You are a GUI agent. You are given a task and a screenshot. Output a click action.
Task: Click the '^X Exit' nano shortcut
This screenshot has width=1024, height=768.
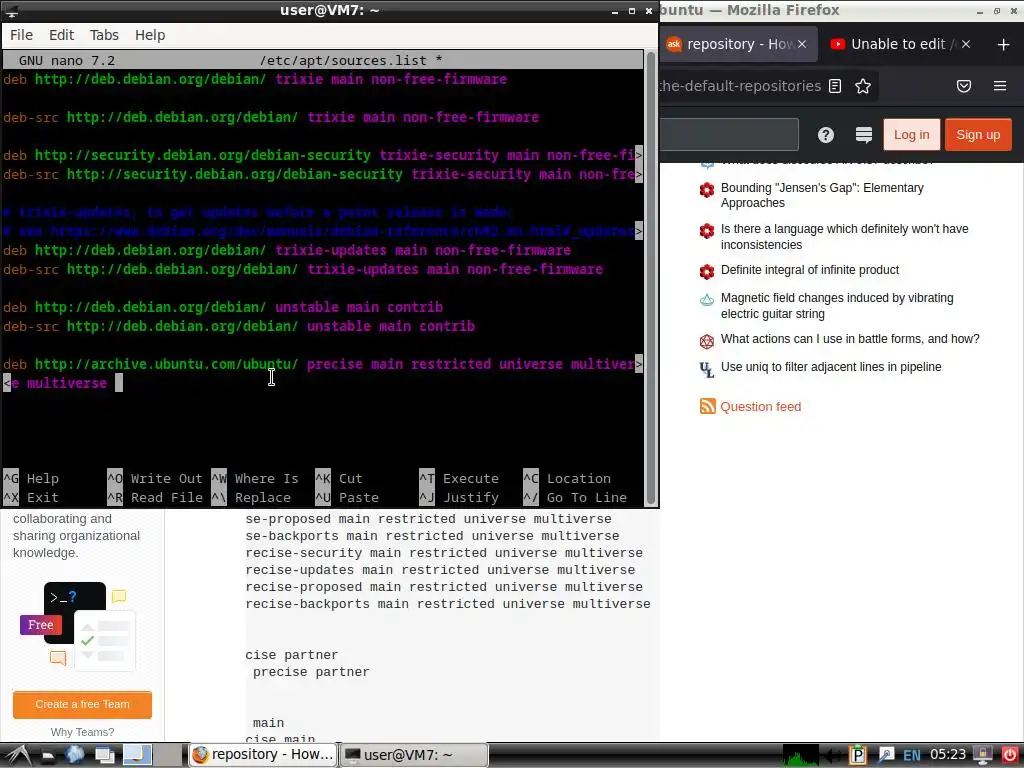[31, 498]
